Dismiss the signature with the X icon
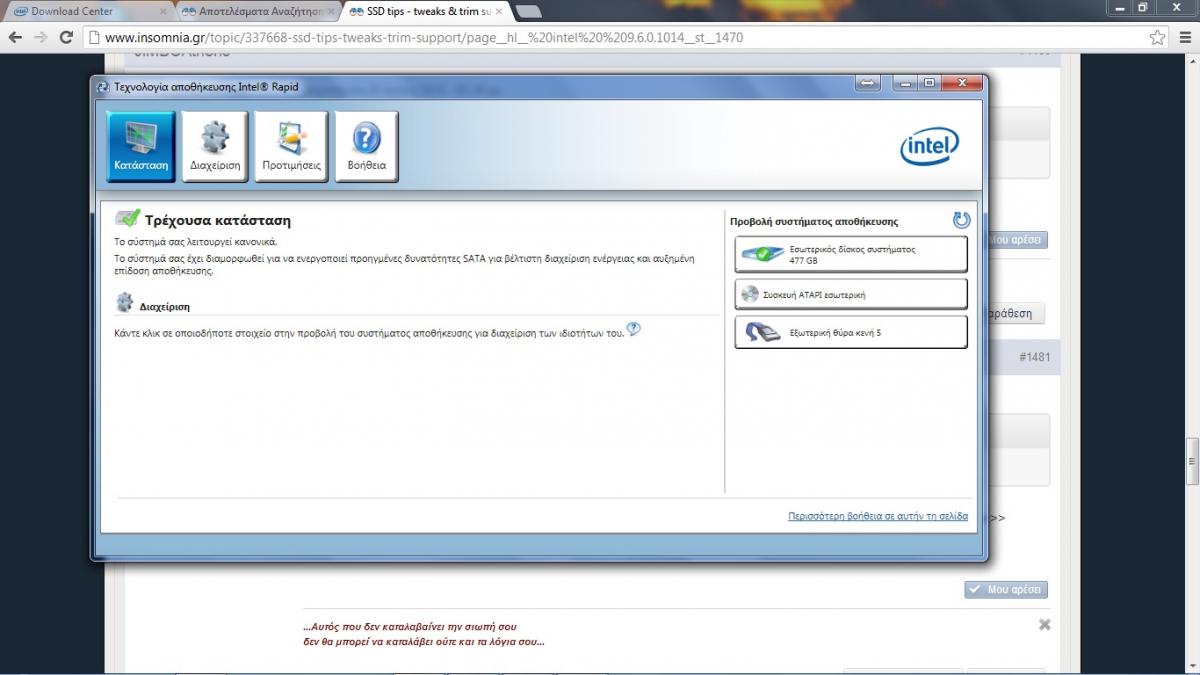1200x675 pixels. click(x=1045, y=624)
